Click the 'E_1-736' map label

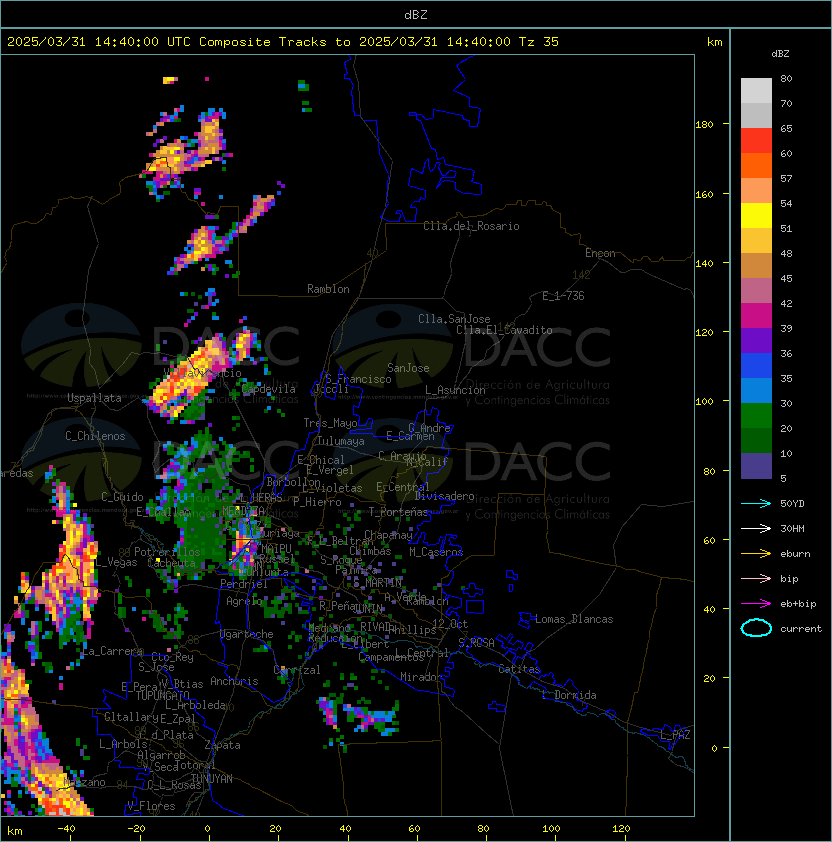pos(563,296)
